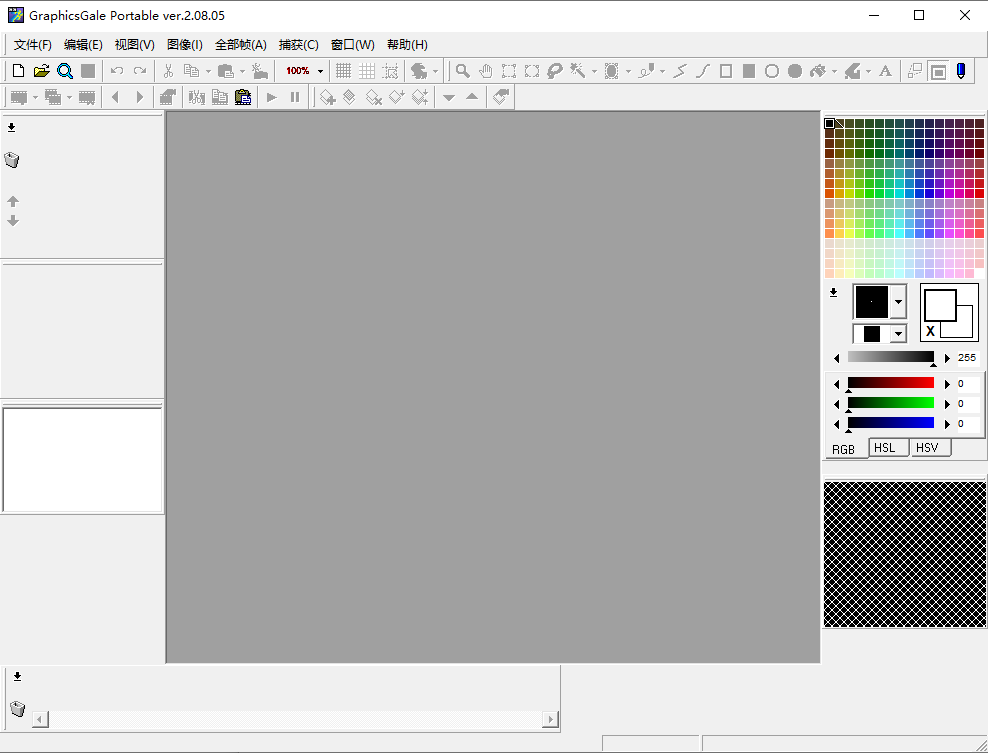This screenshot has width=988, height=753.
Task: Open the 文件(F) menu
Action: [x=32, y=45]
